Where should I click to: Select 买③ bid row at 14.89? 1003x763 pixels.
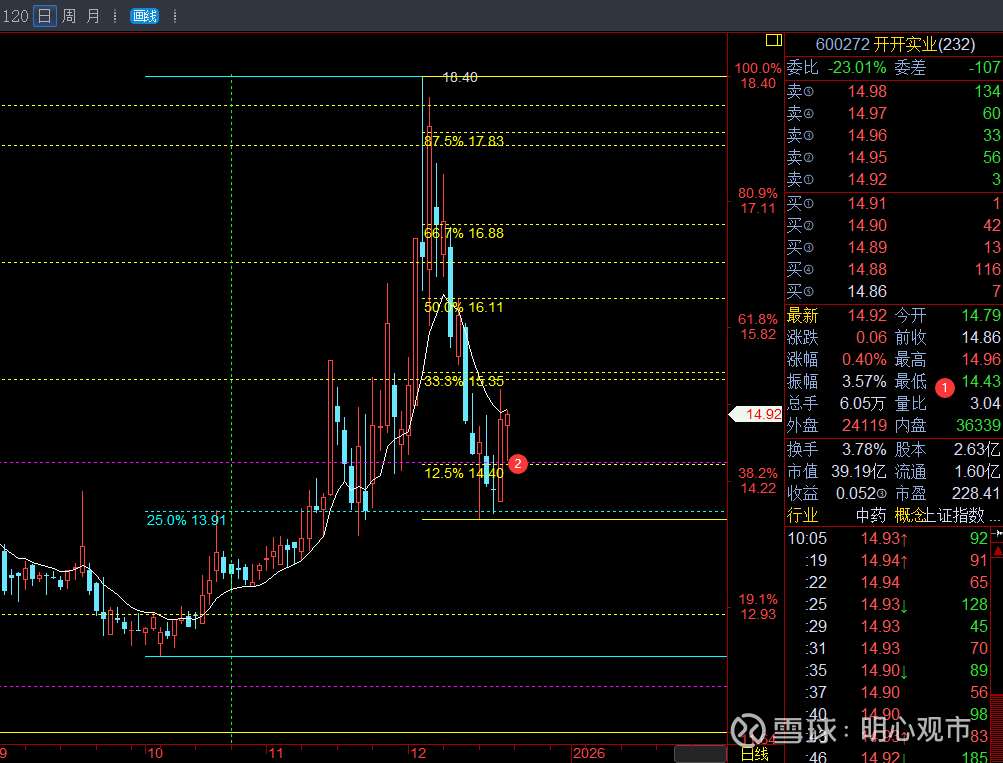(894, 248)
